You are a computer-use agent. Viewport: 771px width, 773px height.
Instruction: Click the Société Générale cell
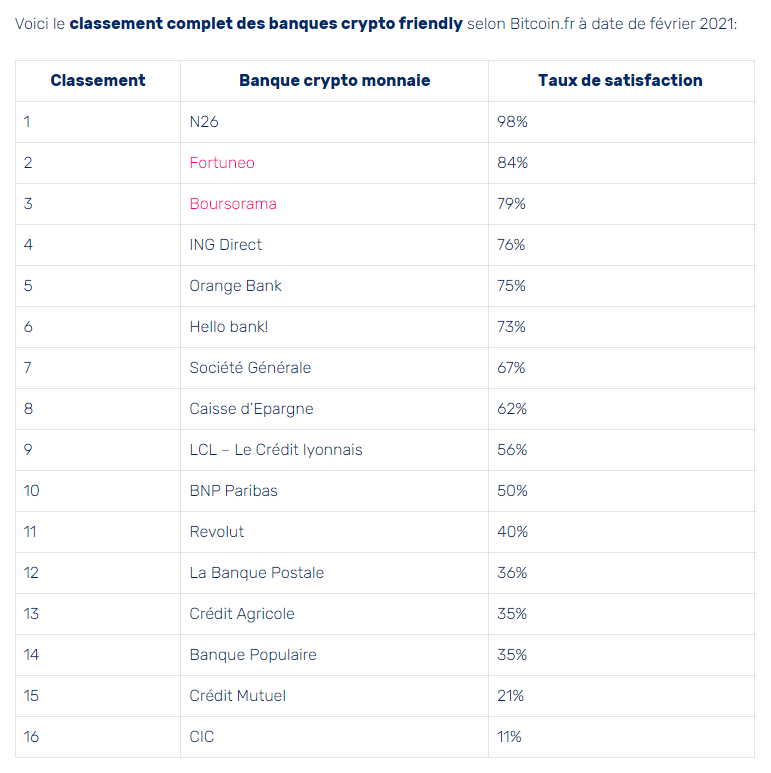click(250, 368)
